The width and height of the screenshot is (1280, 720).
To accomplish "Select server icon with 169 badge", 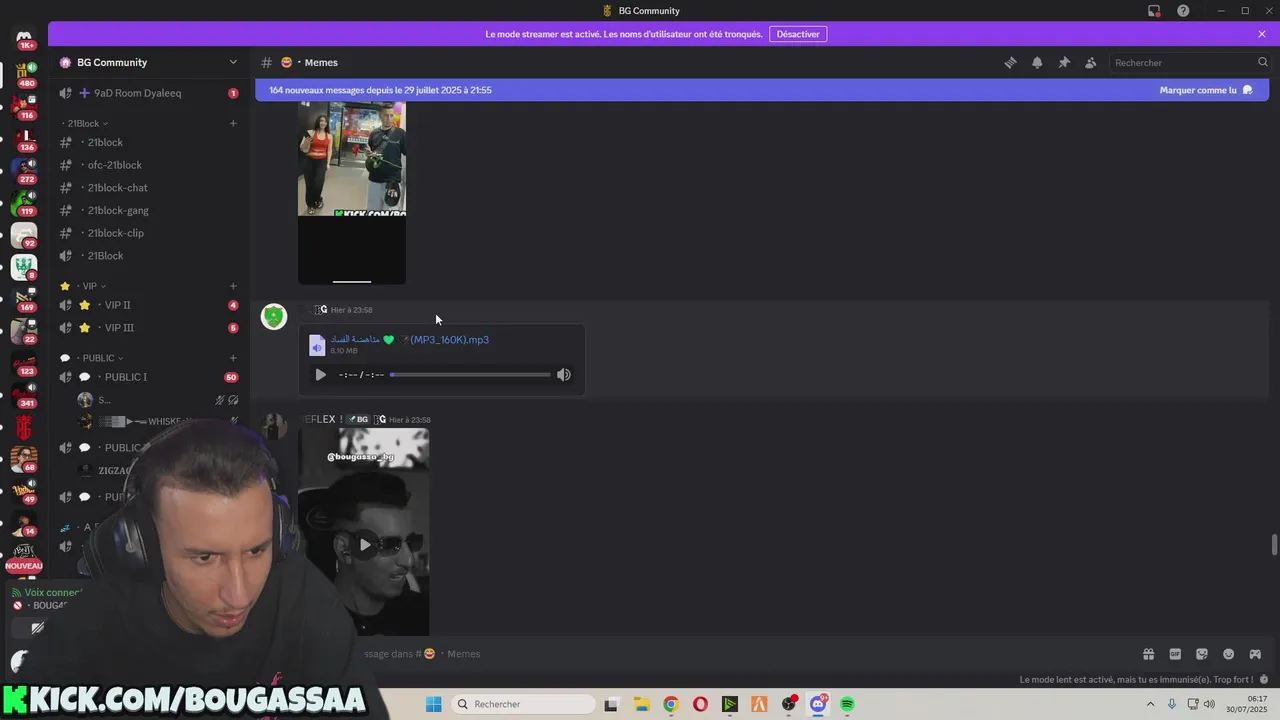I will click(x=24, y=299).
